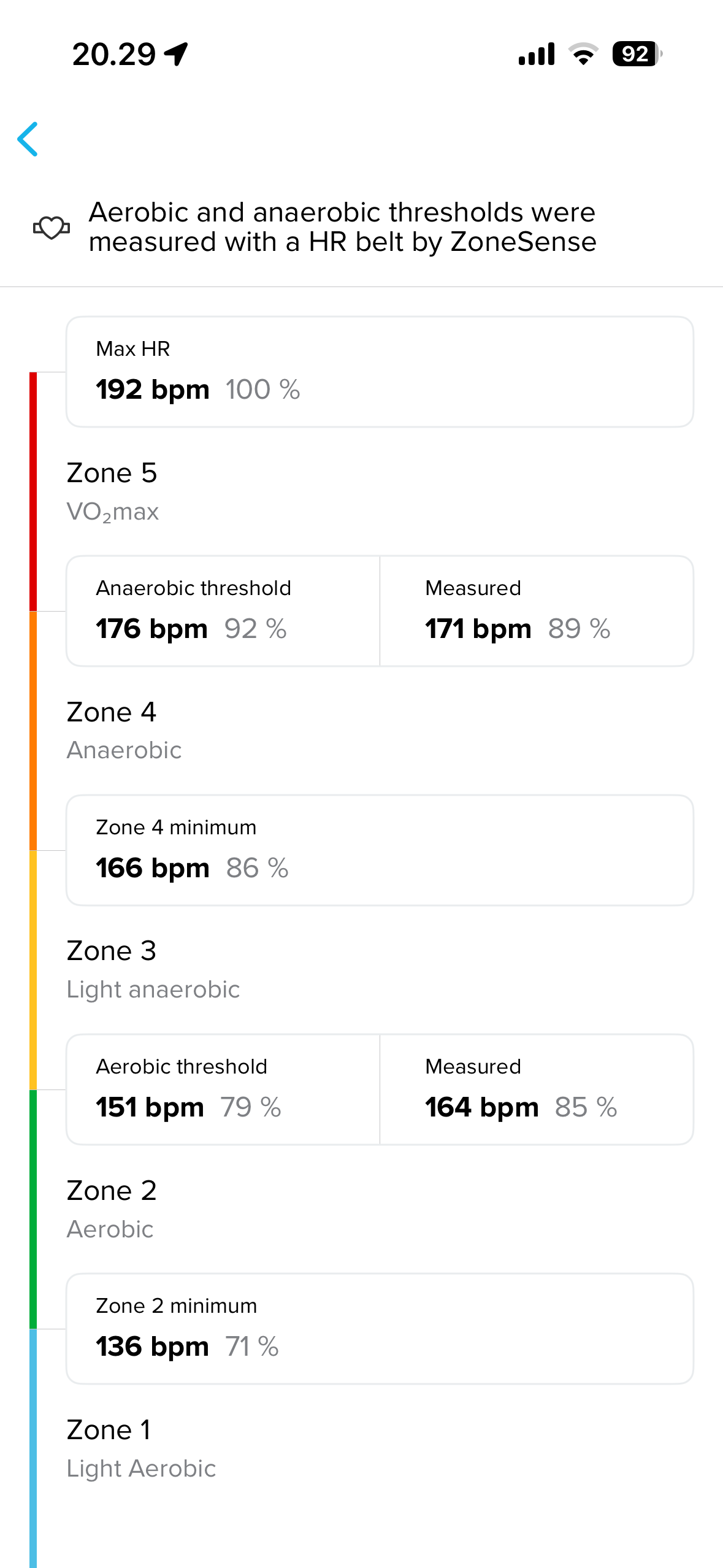Select the Measured 164 bpm aerobic value

coord(537,1090)
